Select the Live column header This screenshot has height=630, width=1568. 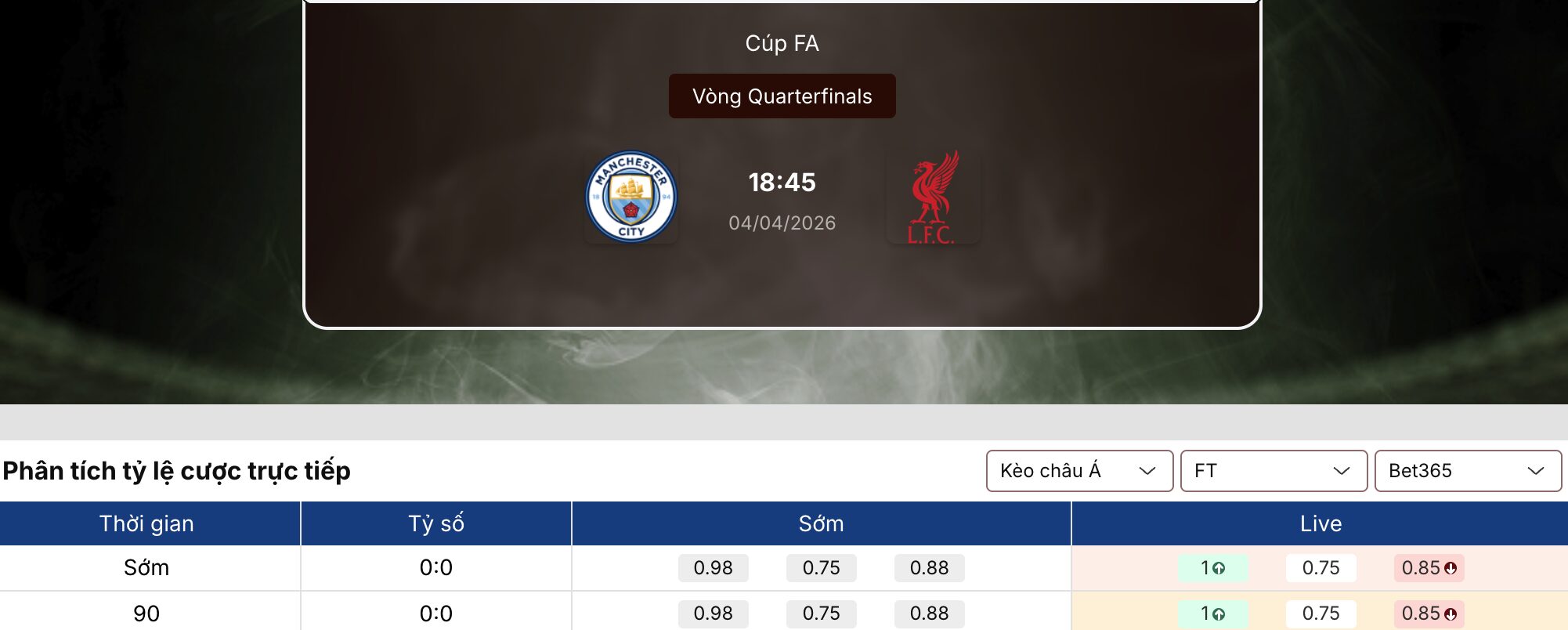coord(1320,523)
